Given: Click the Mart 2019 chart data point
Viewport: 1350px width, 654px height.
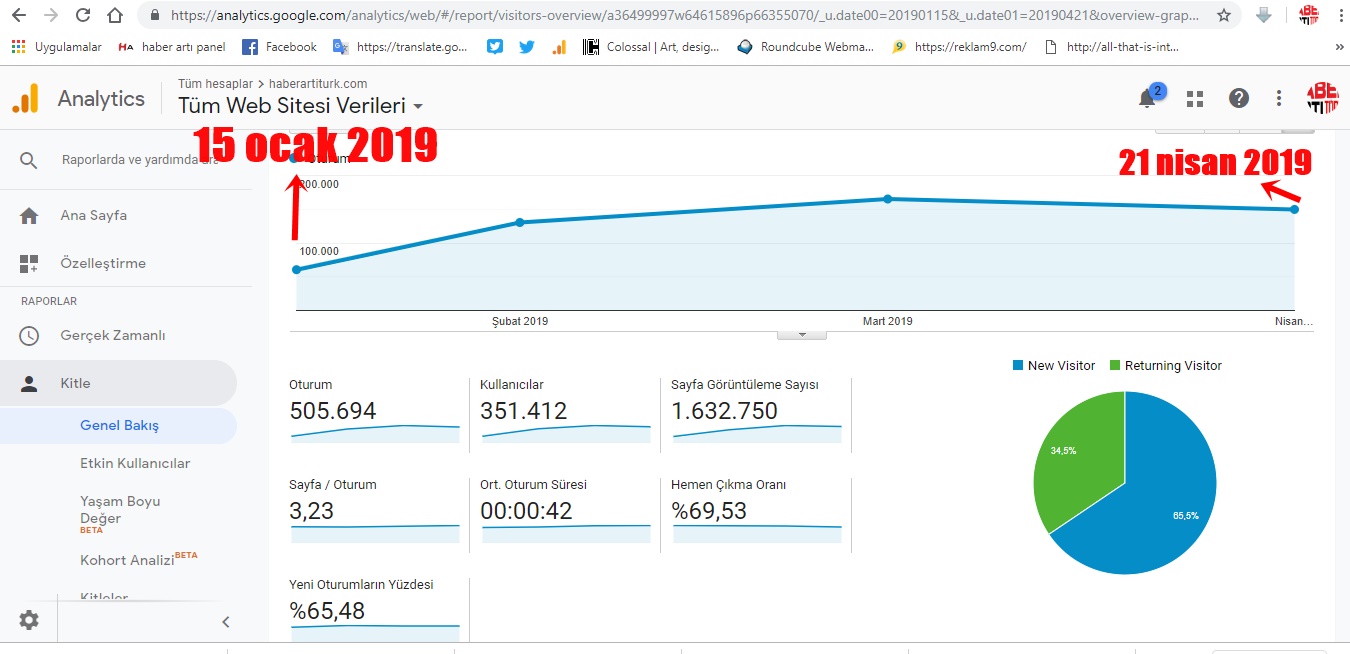Looking at the screenshot, I should point(887,199).
